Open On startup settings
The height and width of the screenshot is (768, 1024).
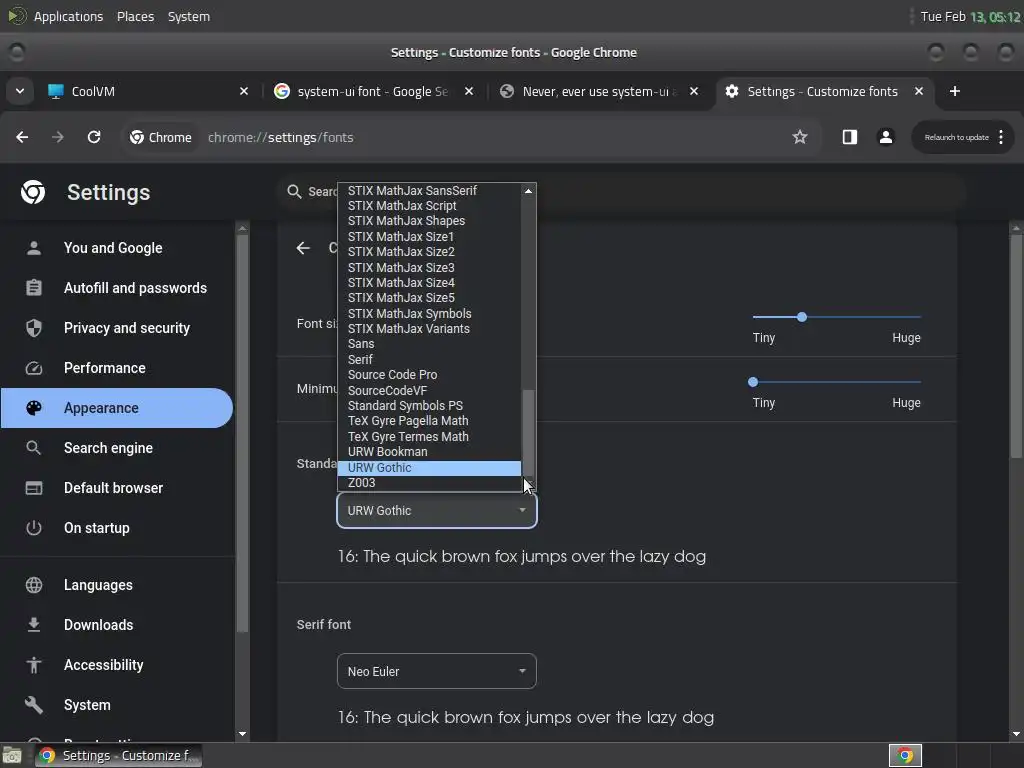point(118,528)
